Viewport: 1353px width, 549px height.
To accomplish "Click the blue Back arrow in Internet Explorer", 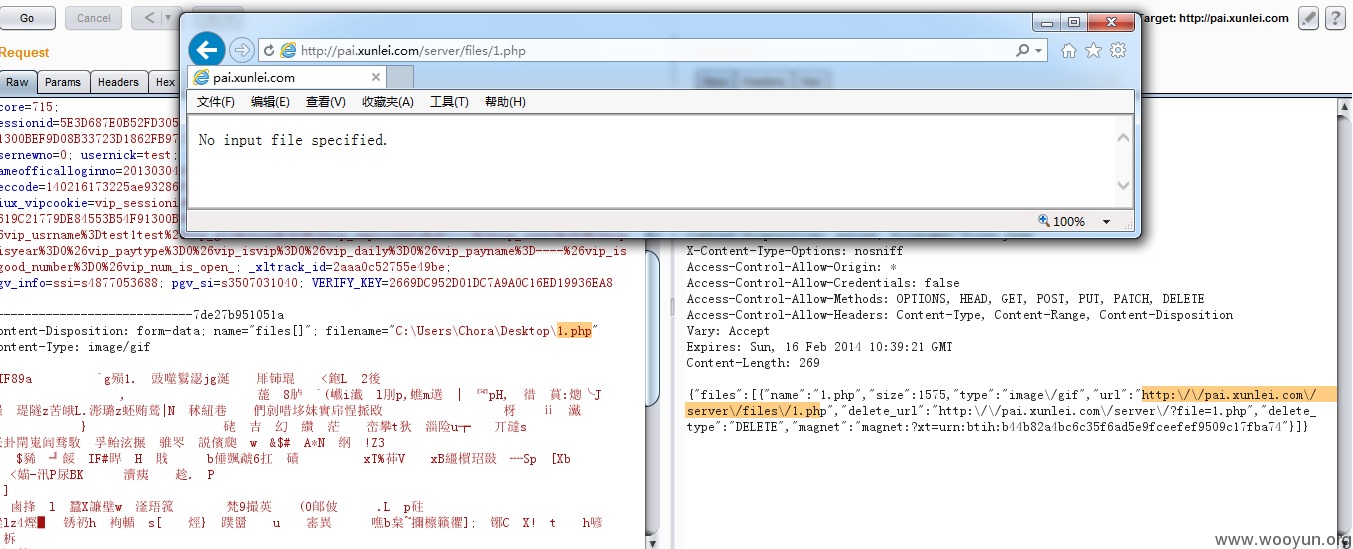I will (207, 49).
